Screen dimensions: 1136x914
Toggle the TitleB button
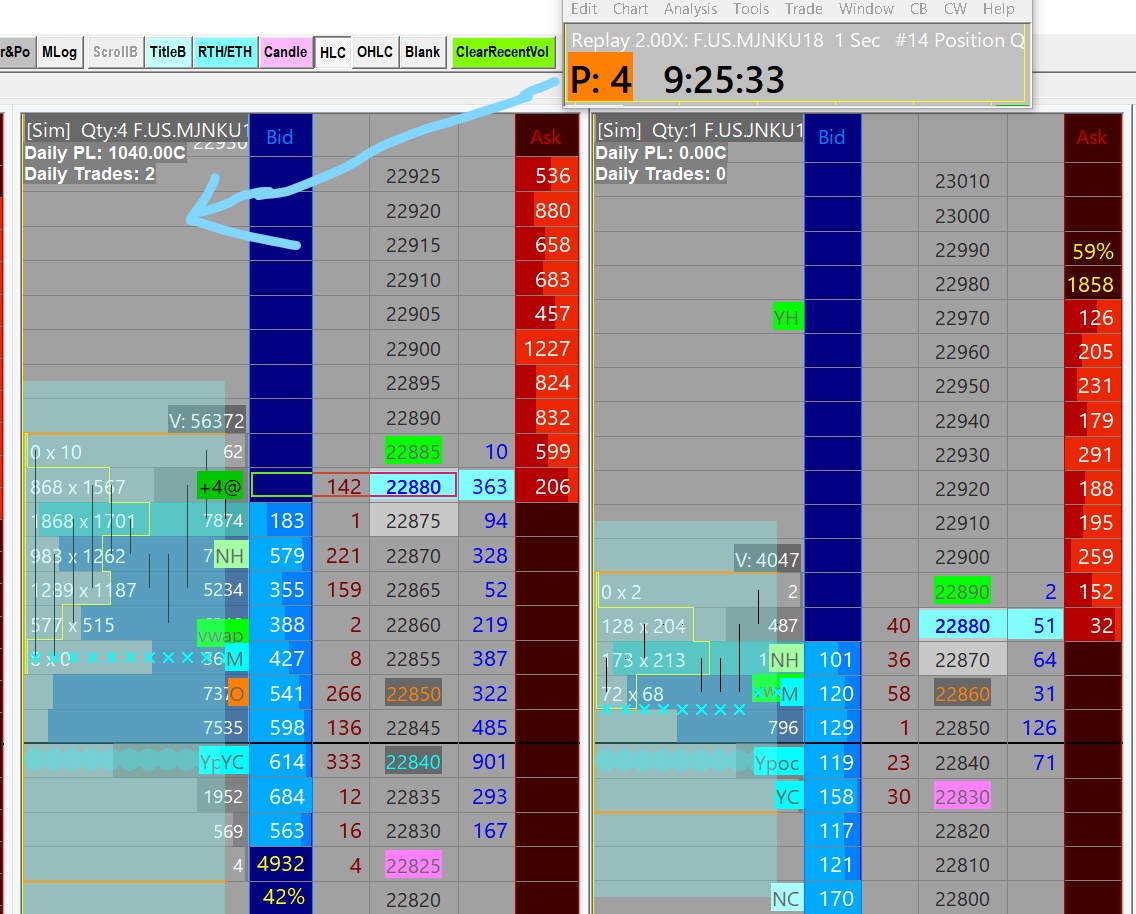[x=167, y=52]
